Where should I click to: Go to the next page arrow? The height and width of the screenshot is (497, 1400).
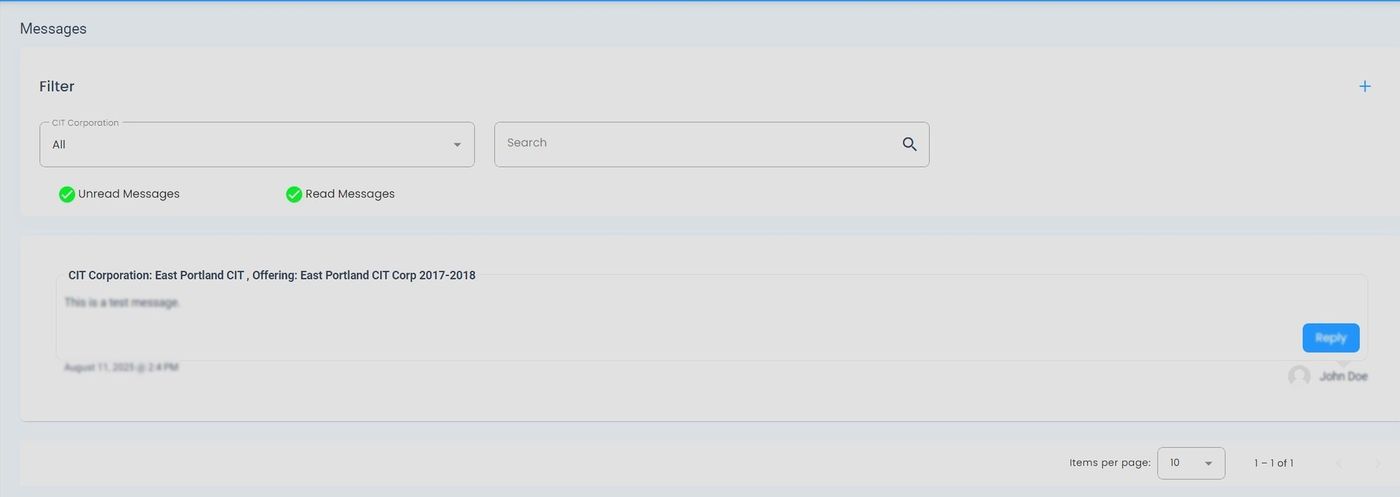coord(1377,463)
